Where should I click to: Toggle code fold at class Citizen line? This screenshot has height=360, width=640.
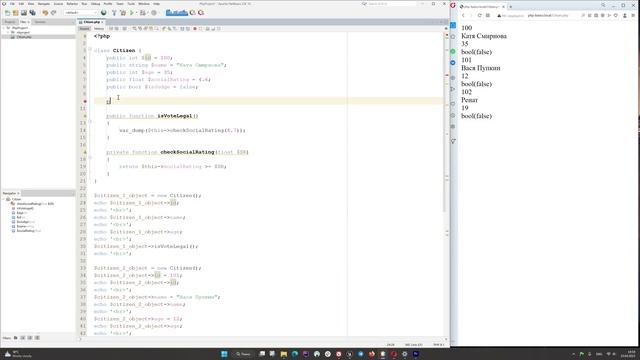(90, 50)
